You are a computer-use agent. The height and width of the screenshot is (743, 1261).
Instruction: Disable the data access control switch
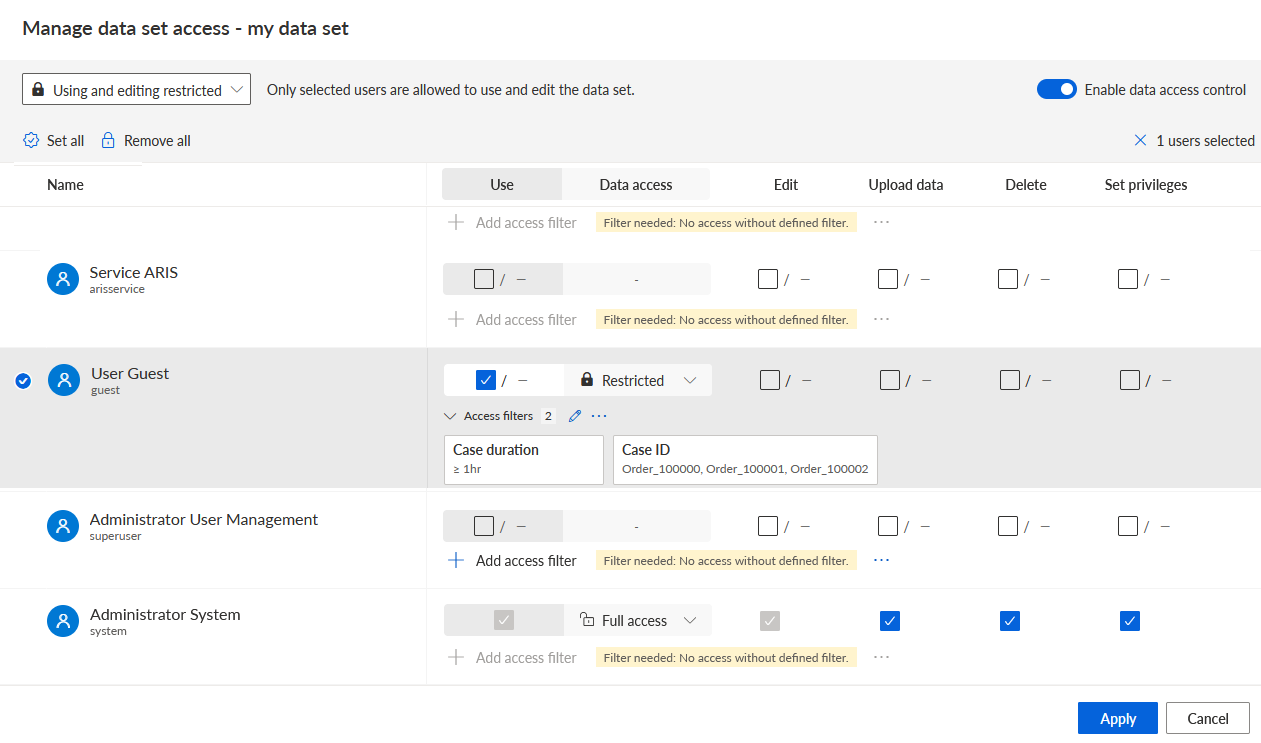[1056, 89]
